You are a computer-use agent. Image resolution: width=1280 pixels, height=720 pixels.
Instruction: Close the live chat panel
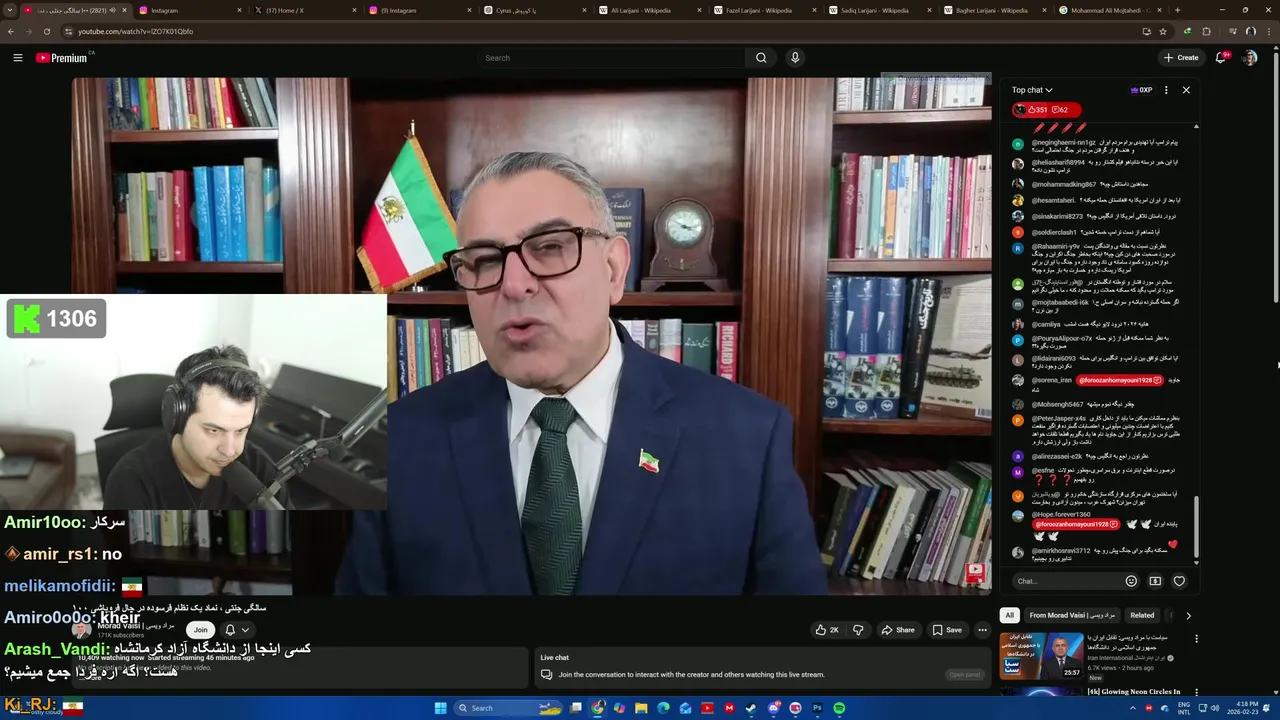pyautogui.click(x=1186, y=90)
